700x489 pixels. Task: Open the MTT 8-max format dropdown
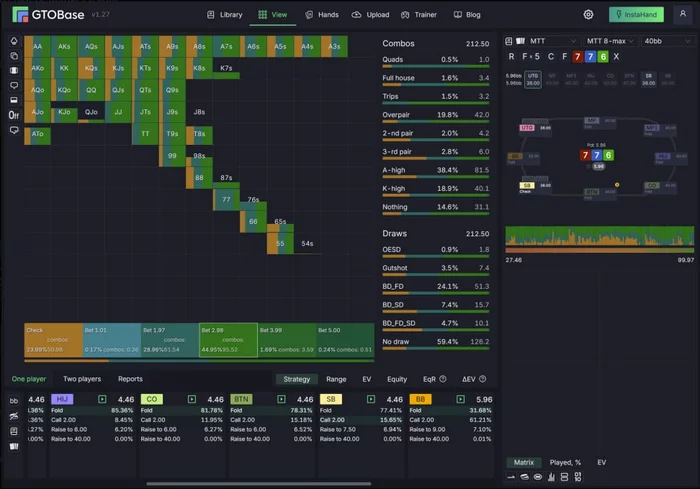click(x=610, y=41)
